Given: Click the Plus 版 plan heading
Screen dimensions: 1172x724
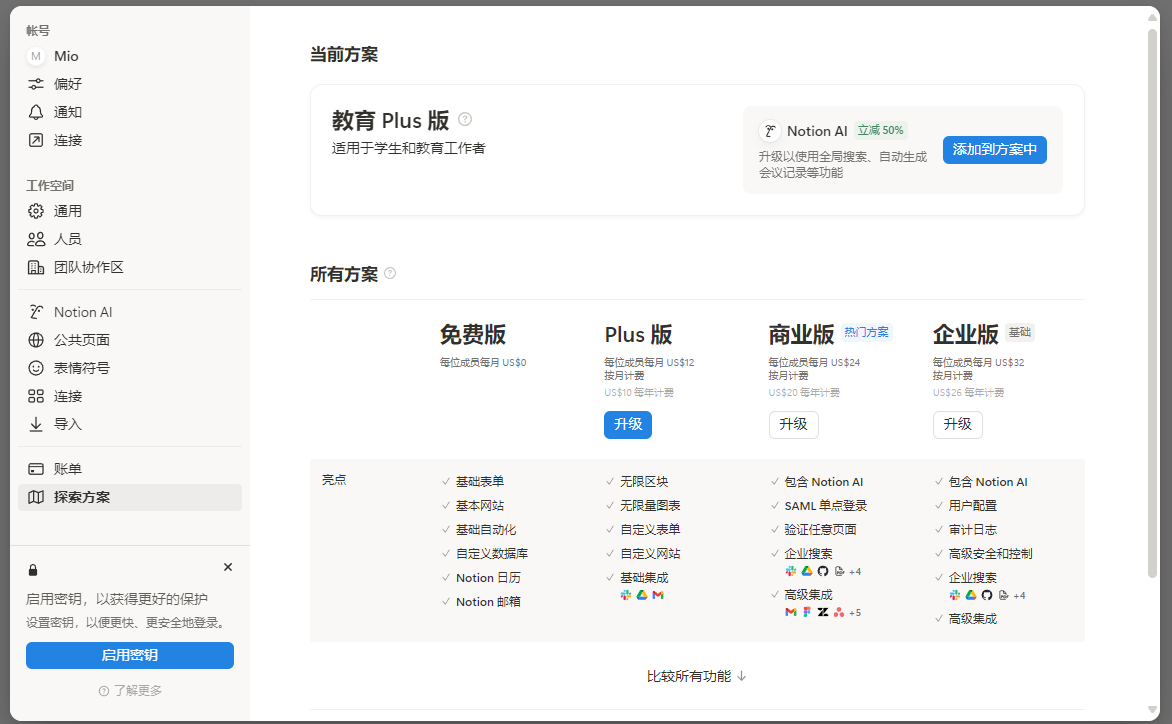Looking at the screenshot, I should pos(638,335).
